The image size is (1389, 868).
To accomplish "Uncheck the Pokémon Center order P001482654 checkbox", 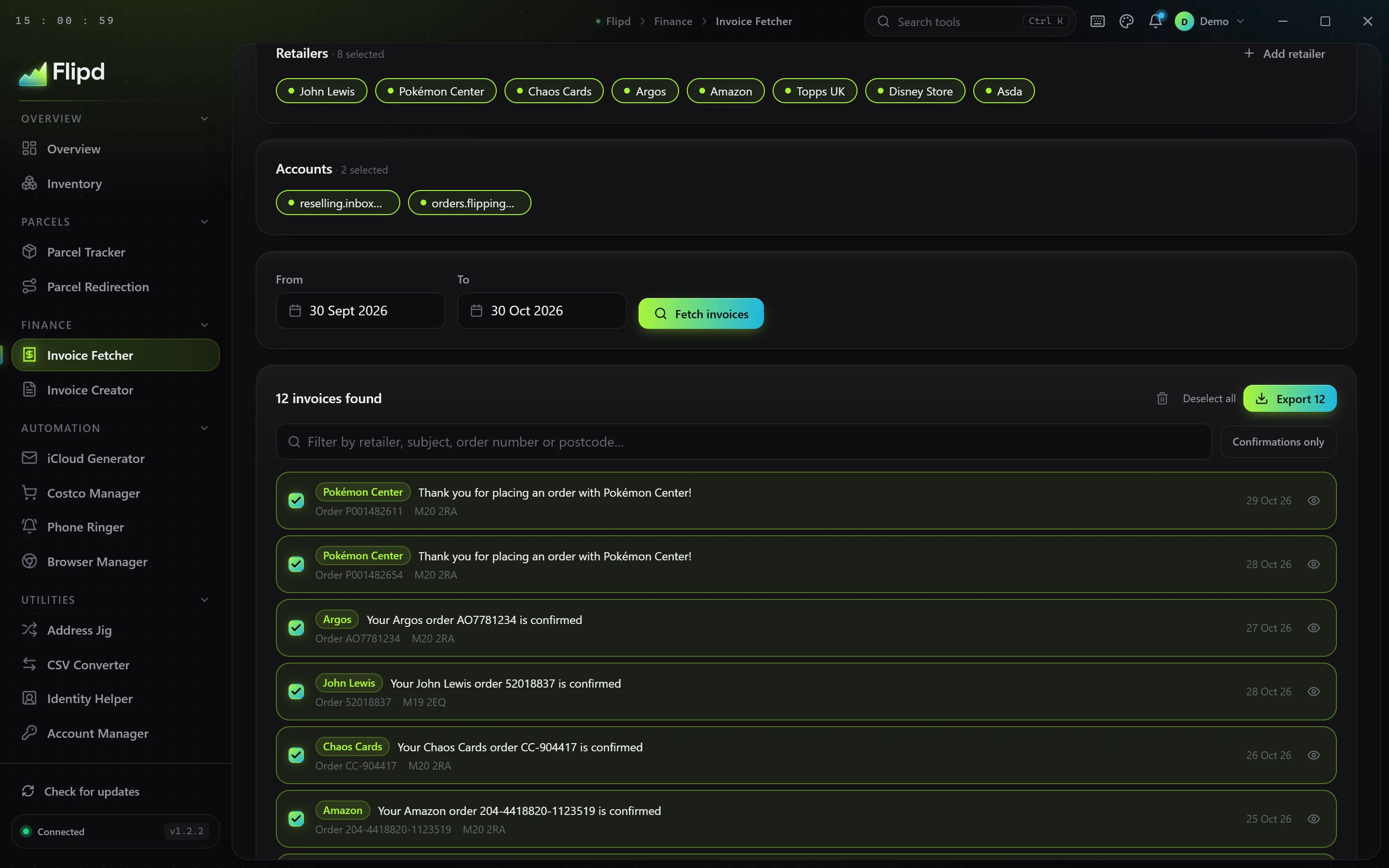I will point(296,564).
